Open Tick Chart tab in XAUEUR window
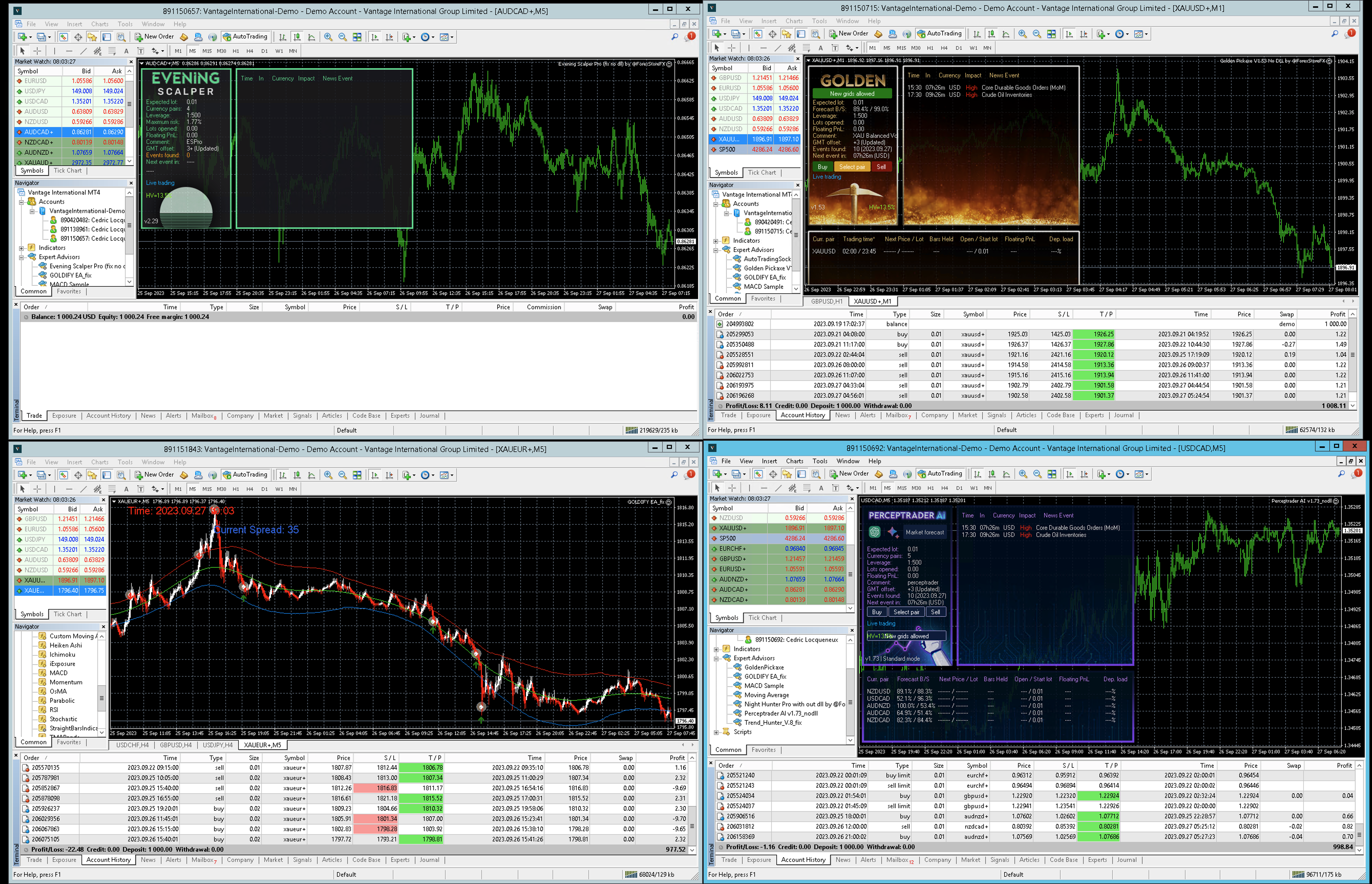This screenshot has height=884, width=1372. coord(68,614)
